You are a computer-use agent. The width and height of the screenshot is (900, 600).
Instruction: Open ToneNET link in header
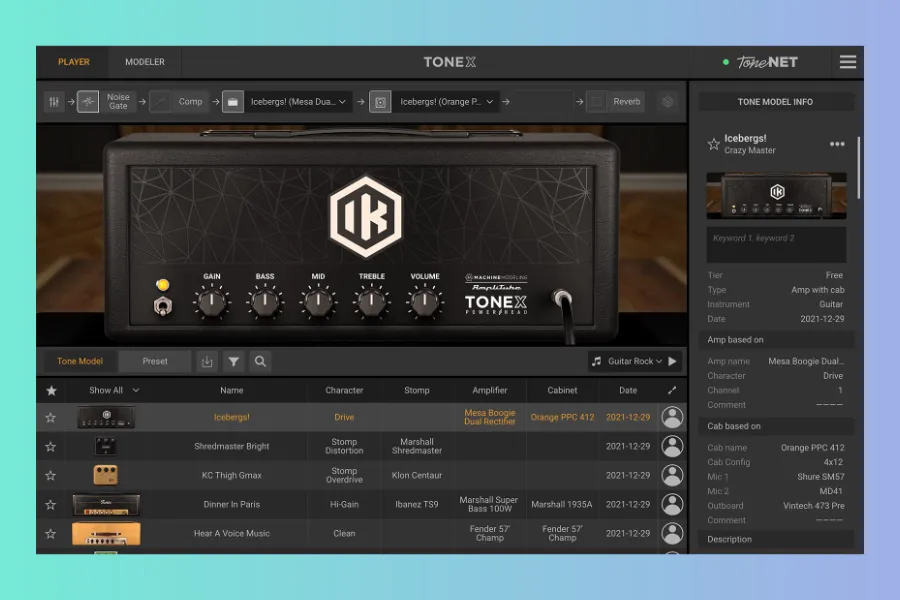[767, 62]
